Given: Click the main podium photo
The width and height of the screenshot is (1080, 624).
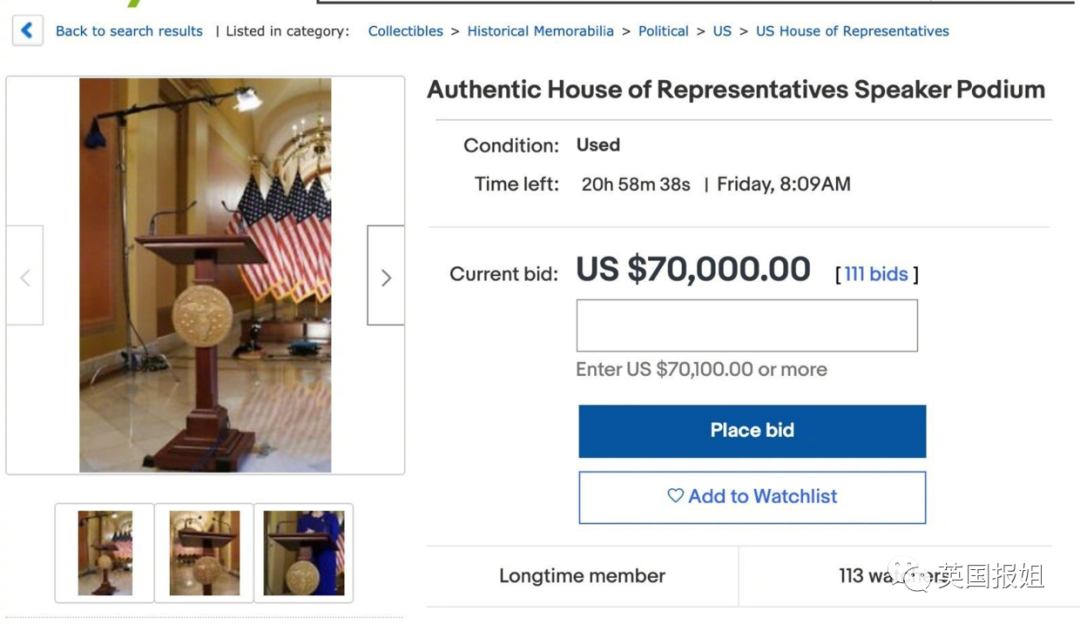Looking at the screenshot, I should [x=205, y=275].
